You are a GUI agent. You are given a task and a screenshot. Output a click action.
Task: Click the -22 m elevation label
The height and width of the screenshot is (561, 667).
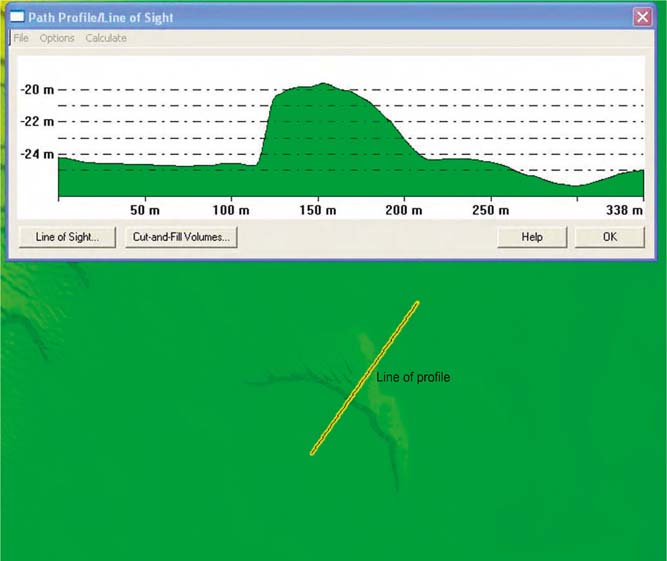pos(37,122)
